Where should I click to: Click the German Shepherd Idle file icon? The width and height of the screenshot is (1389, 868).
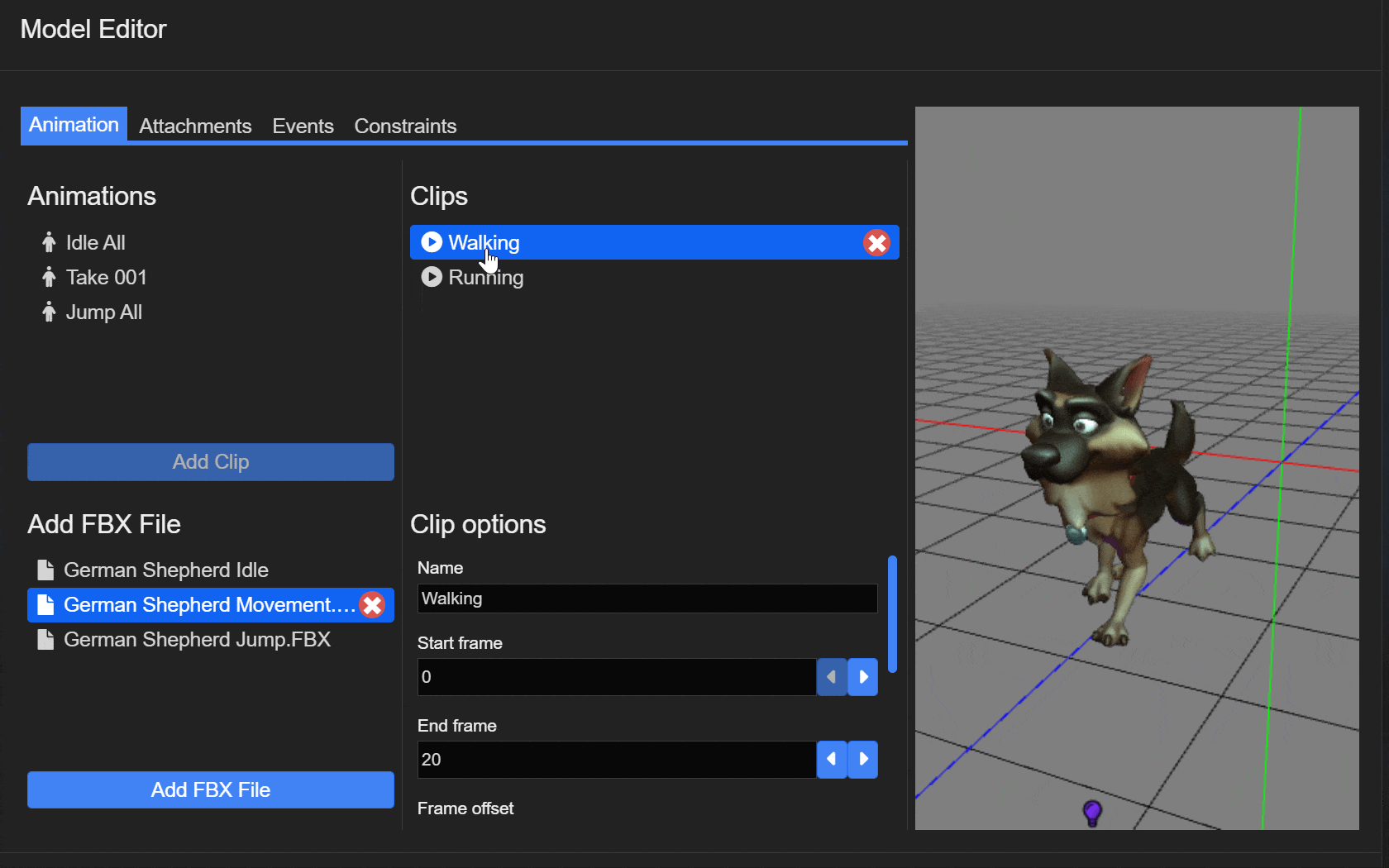46,570
